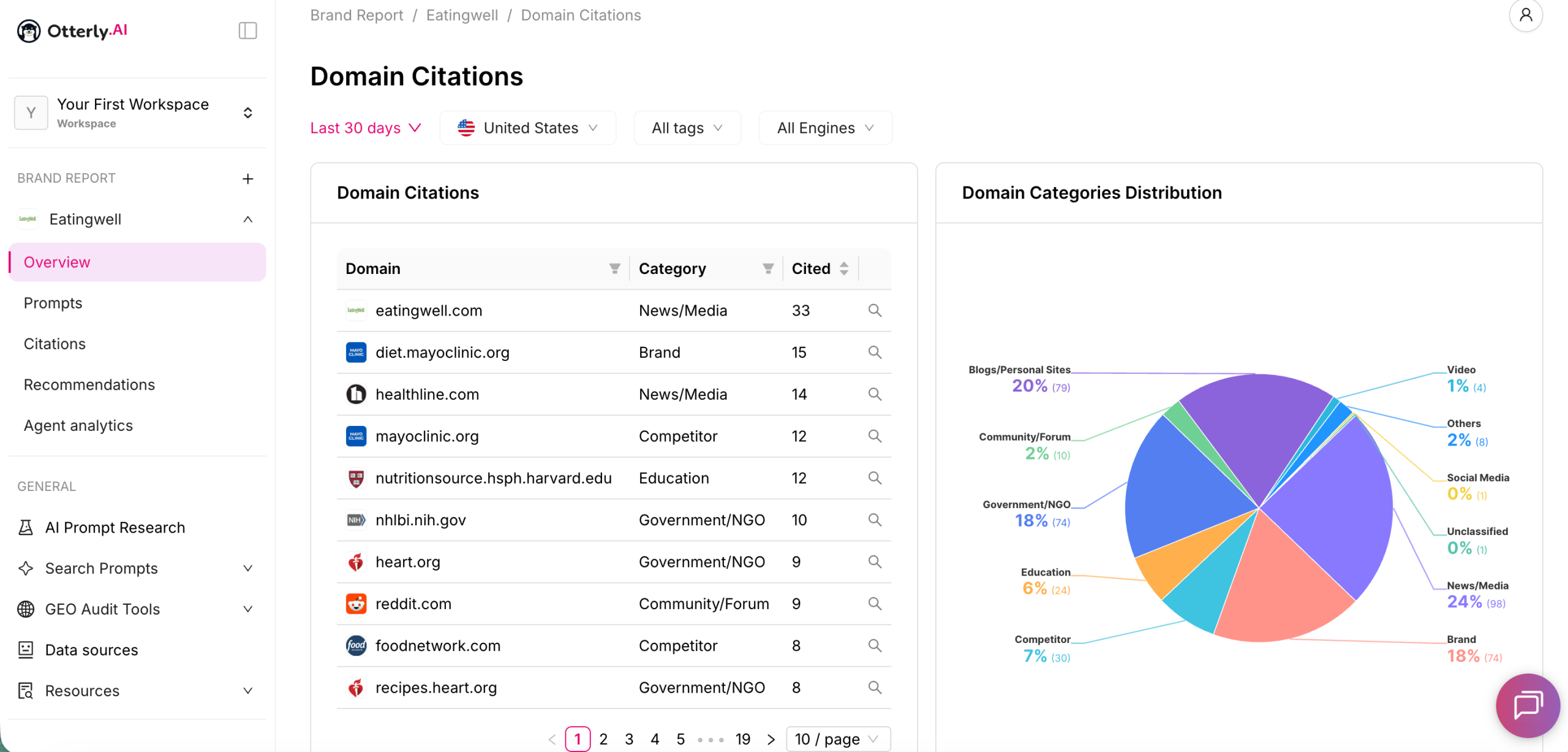Click the magnifier for recipes.heart.org row
1568x752 pixels.
coord(875,687)
